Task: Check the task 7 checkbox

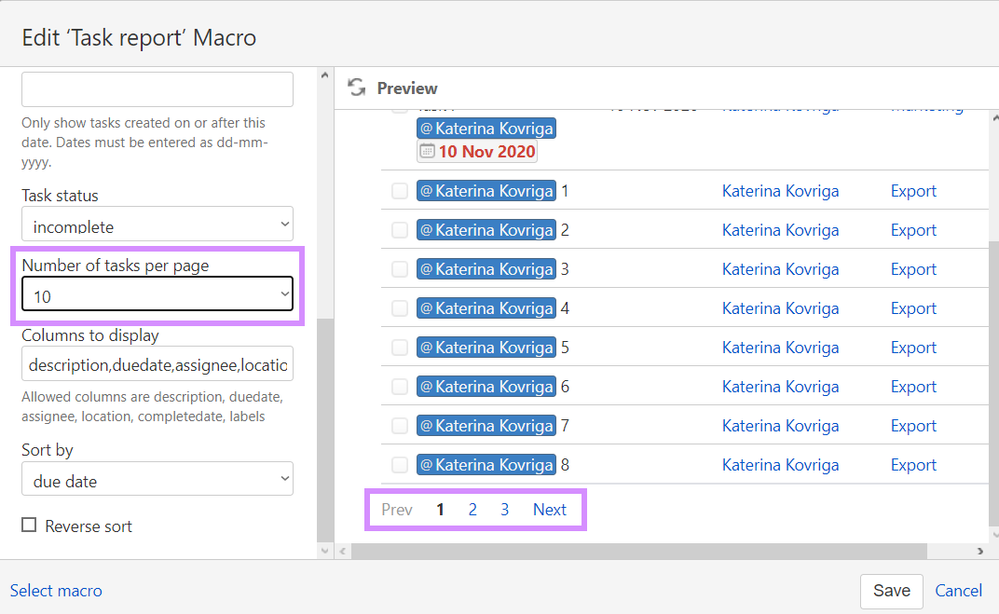Action: click(399, 425)
